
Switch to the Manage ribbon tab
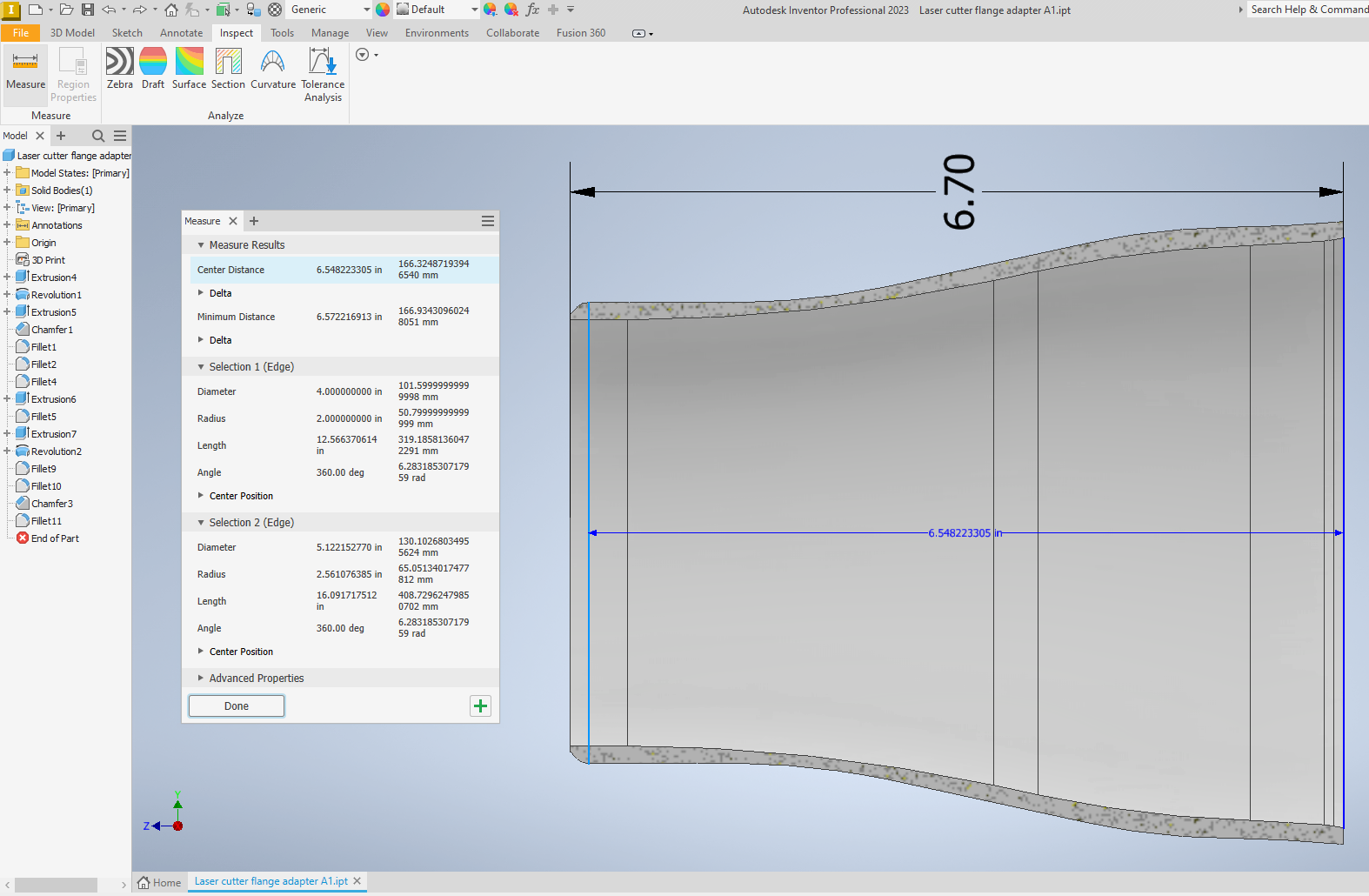pos(330,33)
